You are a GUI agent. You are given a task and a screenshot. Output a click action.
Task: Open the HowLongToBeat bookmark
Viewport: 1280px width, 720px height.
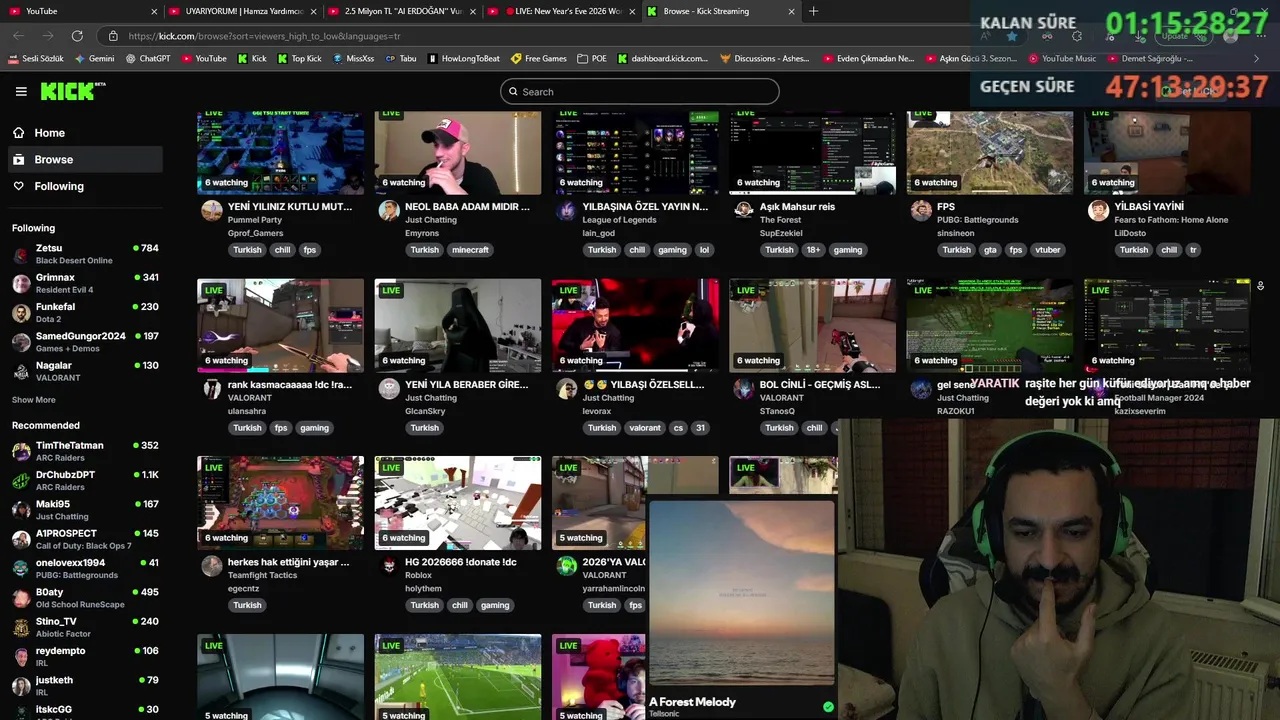tap(463, 58)
